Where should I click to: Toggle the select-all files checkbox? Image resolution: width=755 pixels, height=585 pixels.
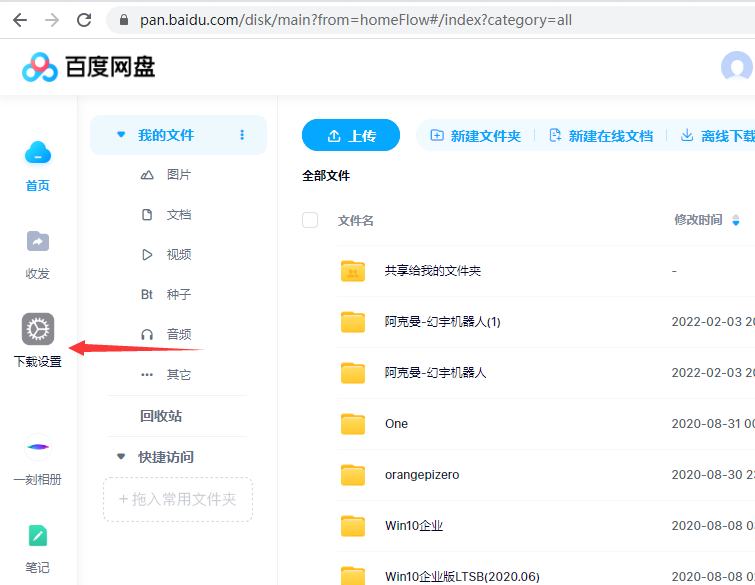(310, 220)
